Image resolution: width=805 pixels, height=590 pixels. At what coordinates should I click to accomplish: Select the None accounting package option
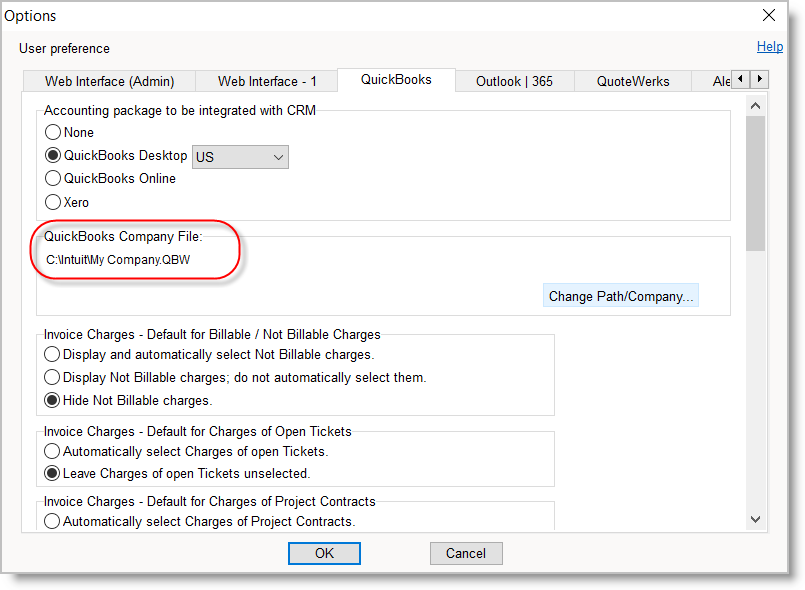(53, 132)
